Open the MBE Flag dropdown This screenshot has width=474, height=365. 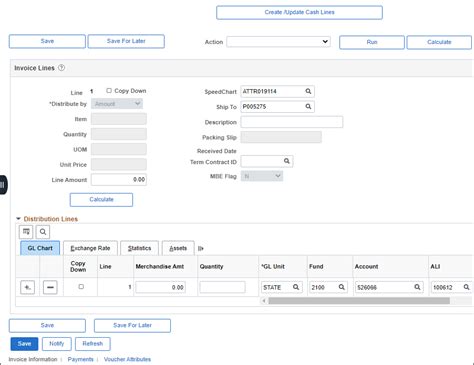coord(262,176)
